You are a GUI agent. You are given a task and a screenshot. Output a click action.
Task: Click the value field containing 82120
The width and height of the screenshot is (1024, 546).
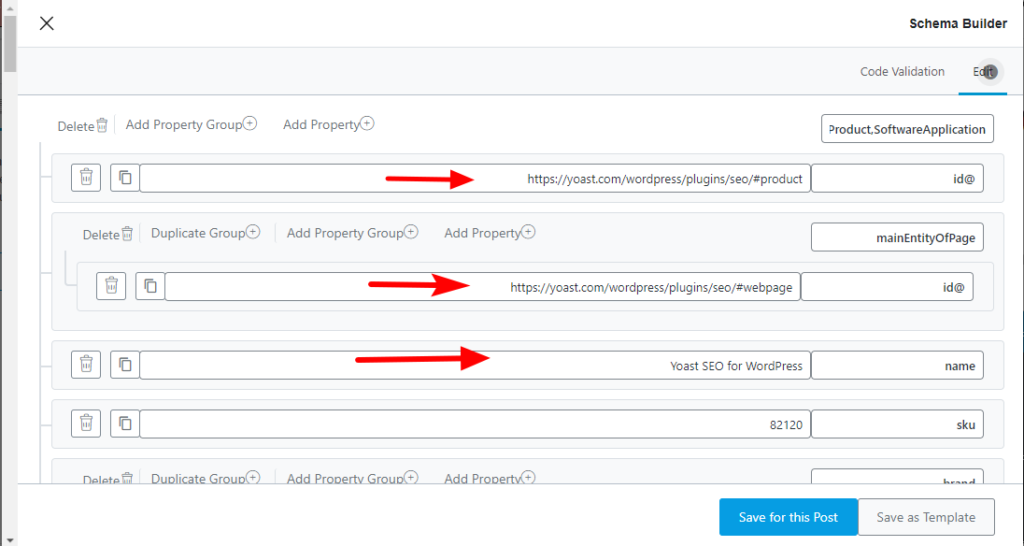(x=474, y=424)
